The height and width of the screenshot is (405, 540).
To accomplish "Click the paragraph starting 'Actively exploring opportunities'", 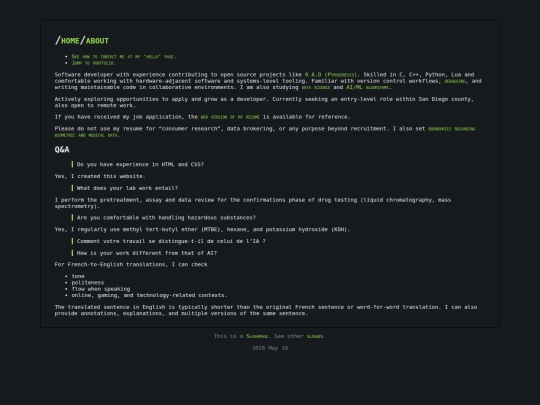I will [x=264, y=102].
